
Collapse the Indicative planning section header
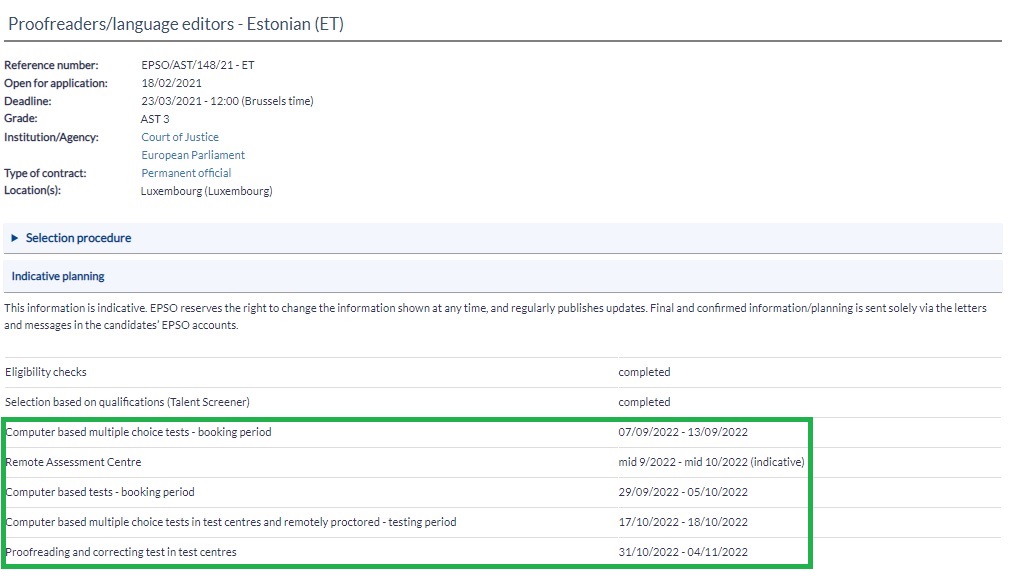pyautogui.click(x=58, y=276)
